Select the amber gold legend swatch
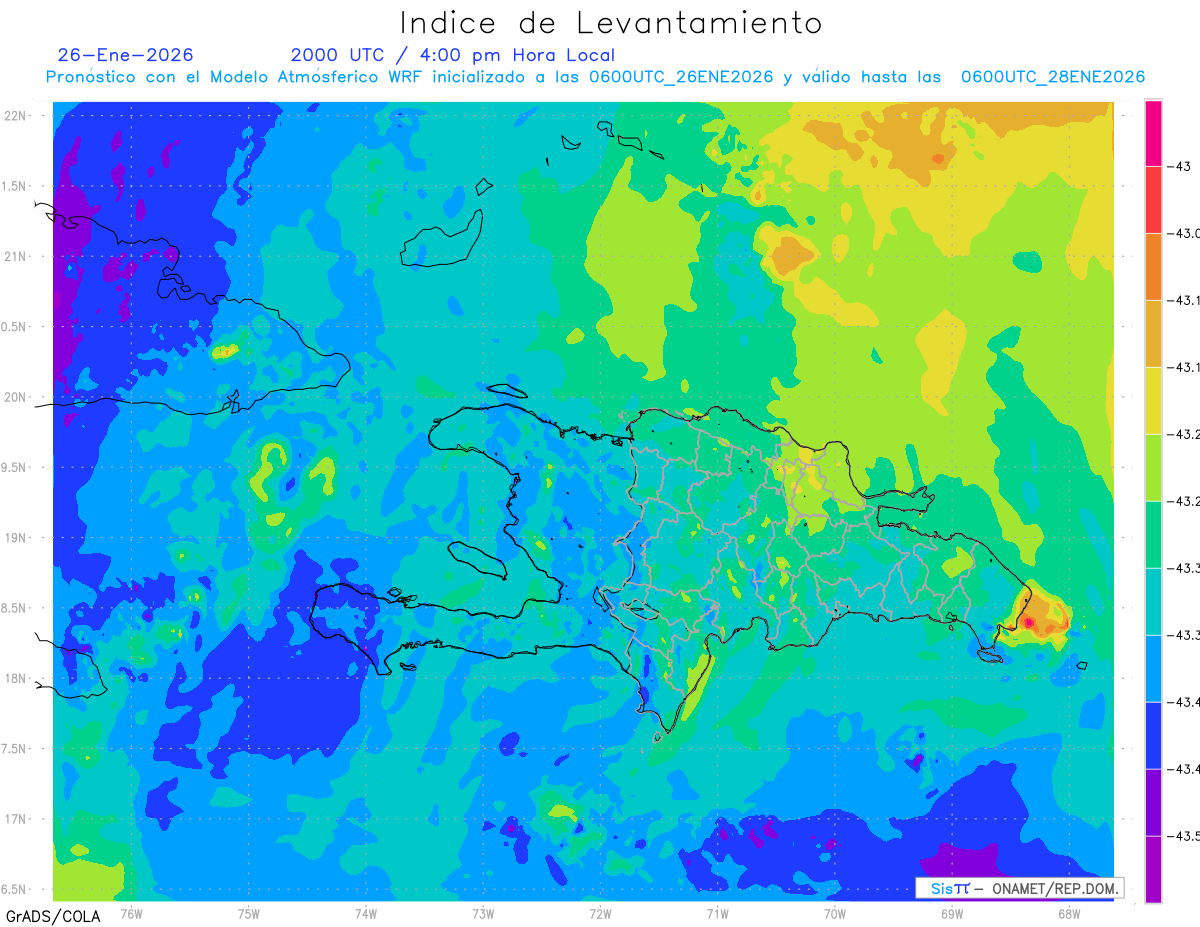This screenshot has width=1200, height=927. click(x=1153, y=334)
